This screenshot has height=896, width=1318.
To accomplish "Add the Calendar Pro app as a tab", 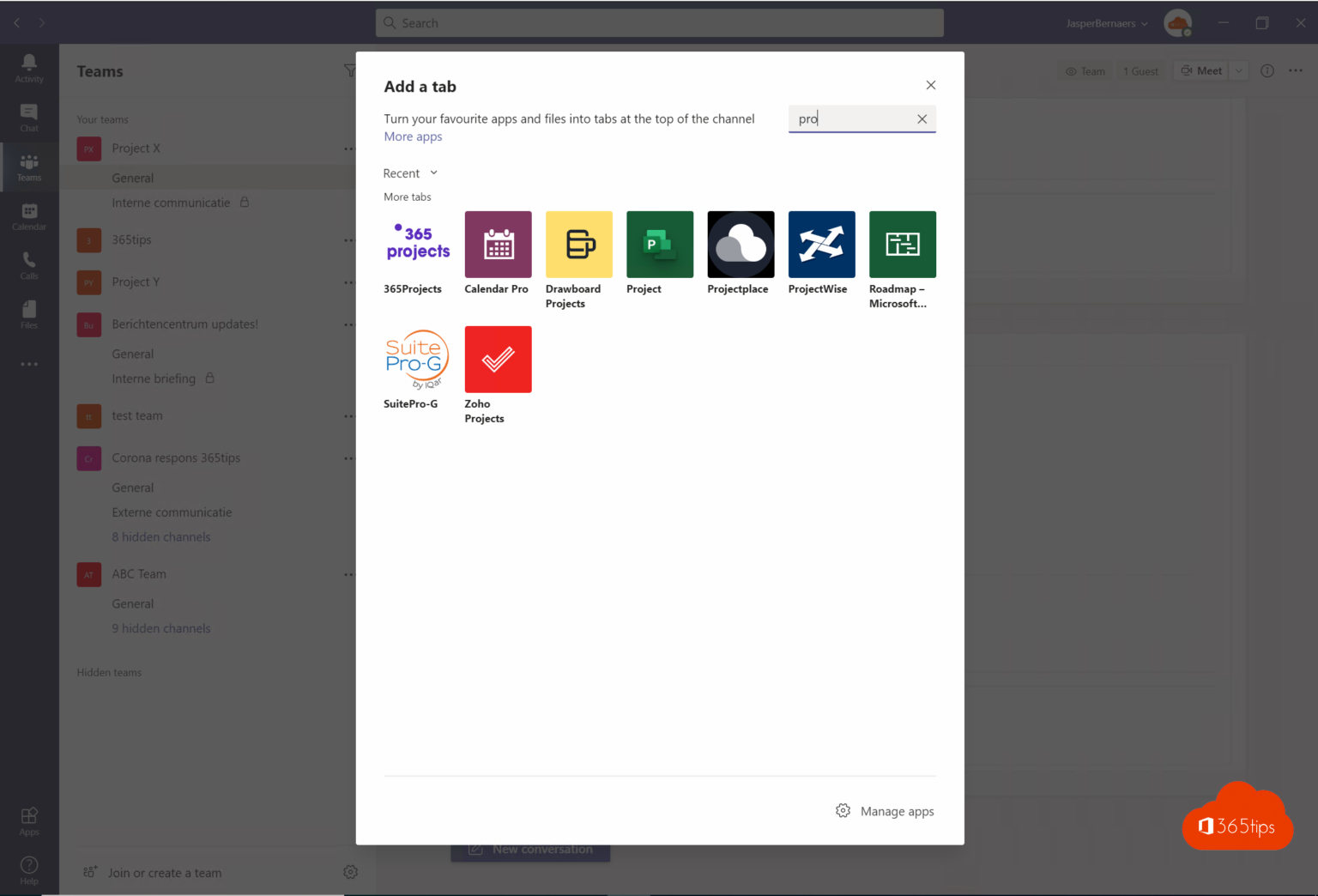I will 498,245.
